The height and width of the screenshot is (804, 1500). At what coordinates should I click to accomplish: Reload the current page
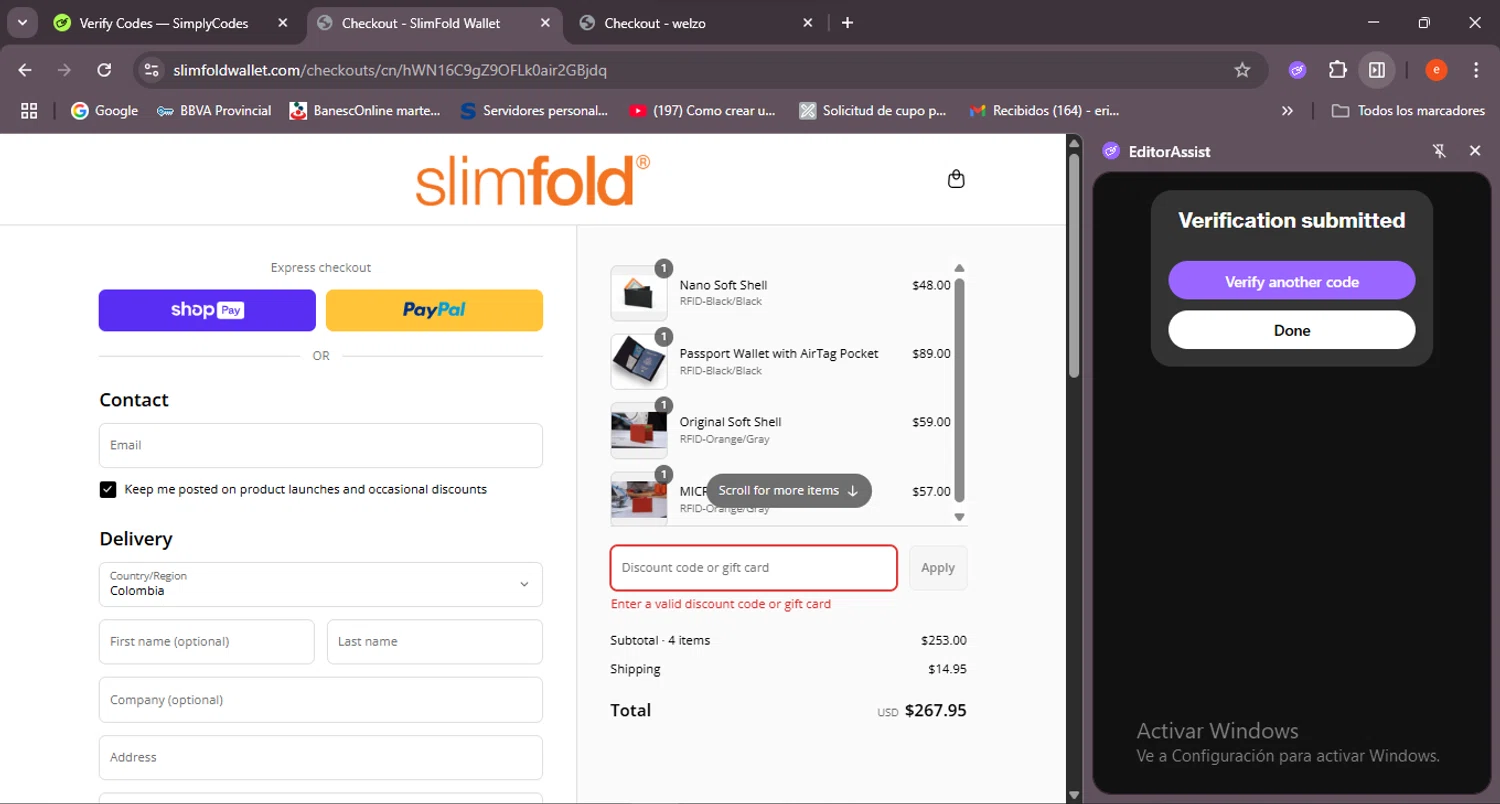(104, 70)
